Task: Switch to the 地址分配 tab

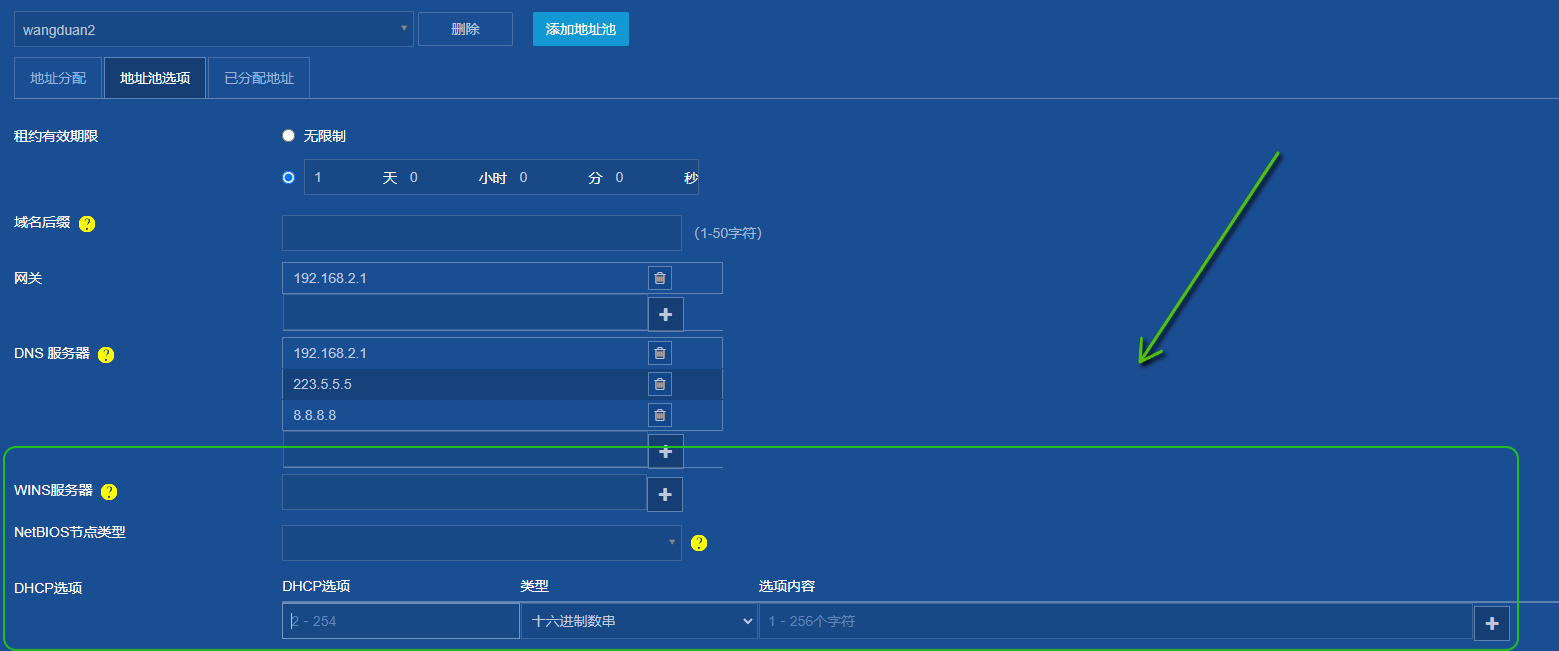Action: coord(58,78)
